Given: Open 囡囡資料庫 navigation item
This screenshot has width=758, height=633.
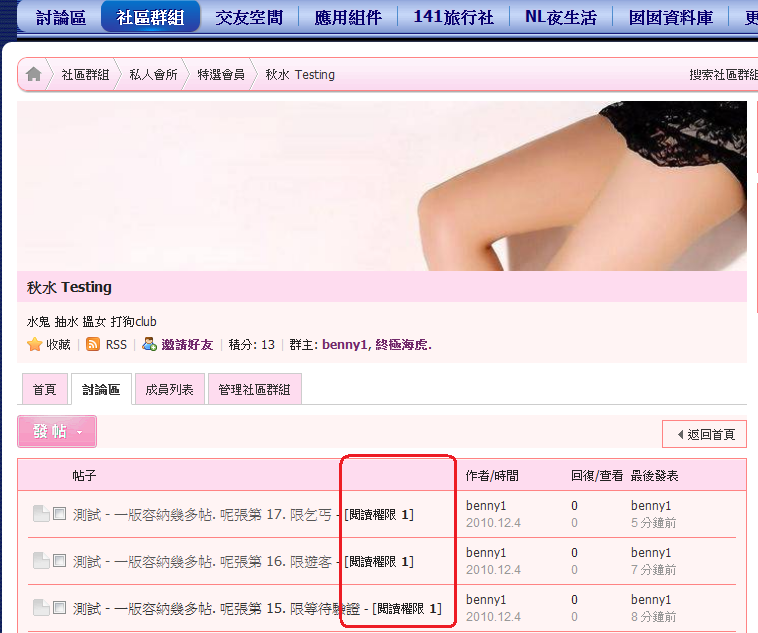Looking at the screenshot, I should click(x=671, y=17).
